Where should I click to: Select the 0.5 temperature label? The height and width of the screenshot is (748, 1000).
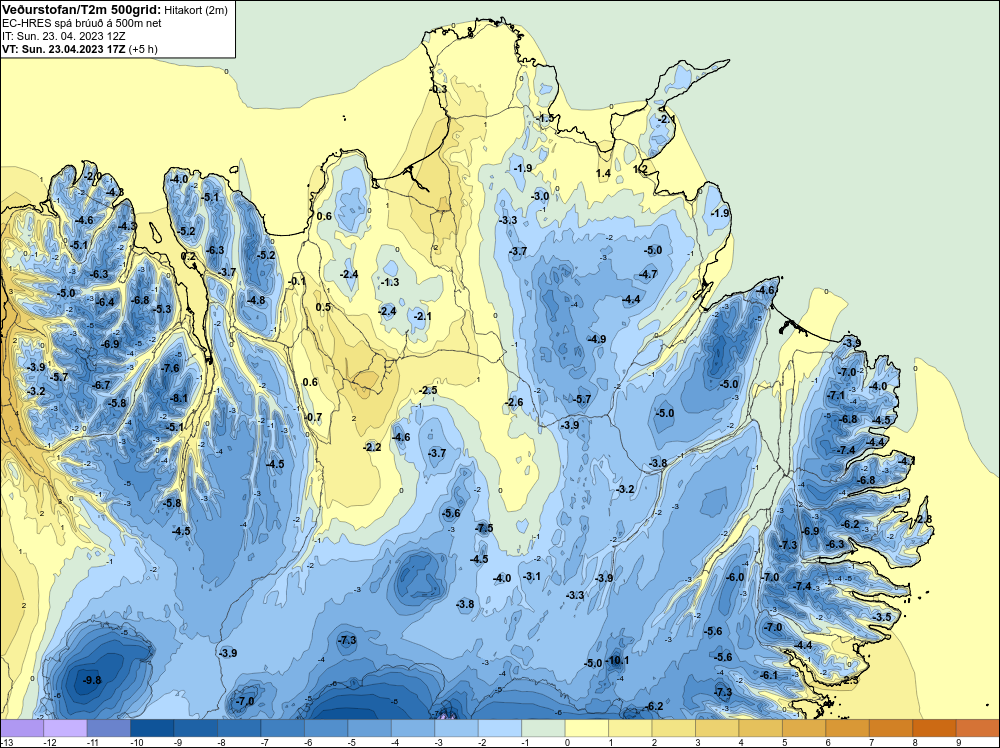coord(324,307)
